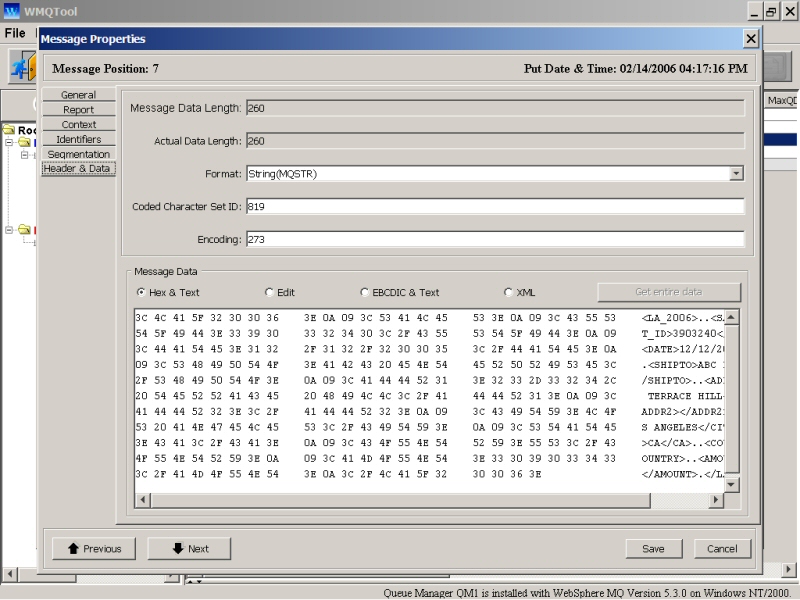Click the Previous button
This screenshot has width=800, height=600.
(x=94, y=548)
